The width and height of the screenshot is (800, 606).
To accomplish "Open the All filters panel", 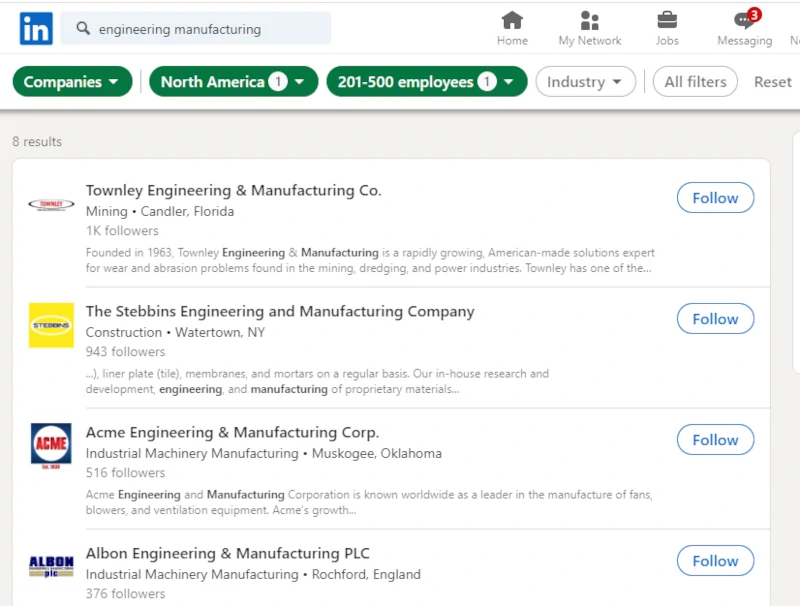I will click(x=695, y=82).
